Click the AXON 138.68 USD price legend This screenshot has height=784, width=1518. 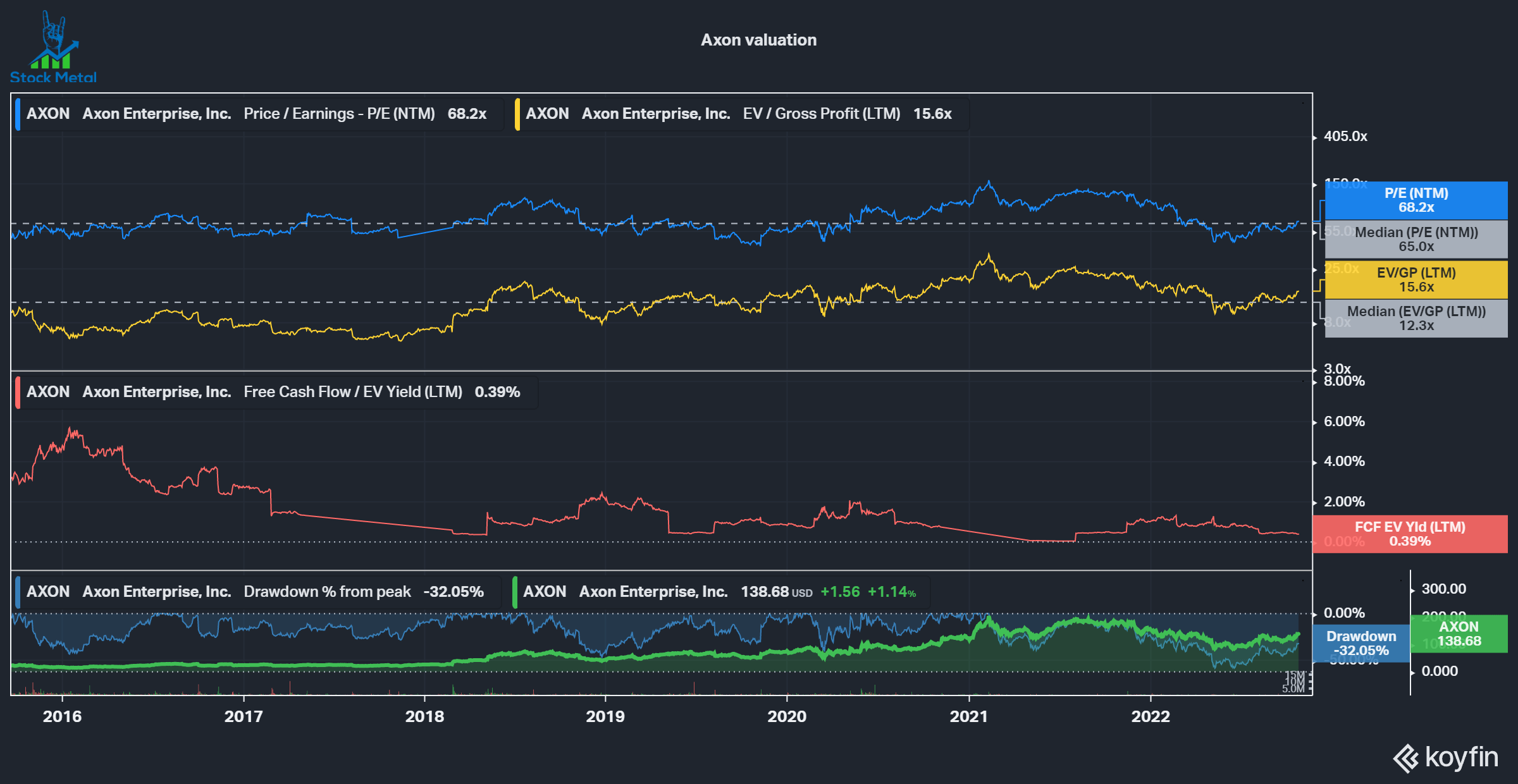tap(715, 592)
